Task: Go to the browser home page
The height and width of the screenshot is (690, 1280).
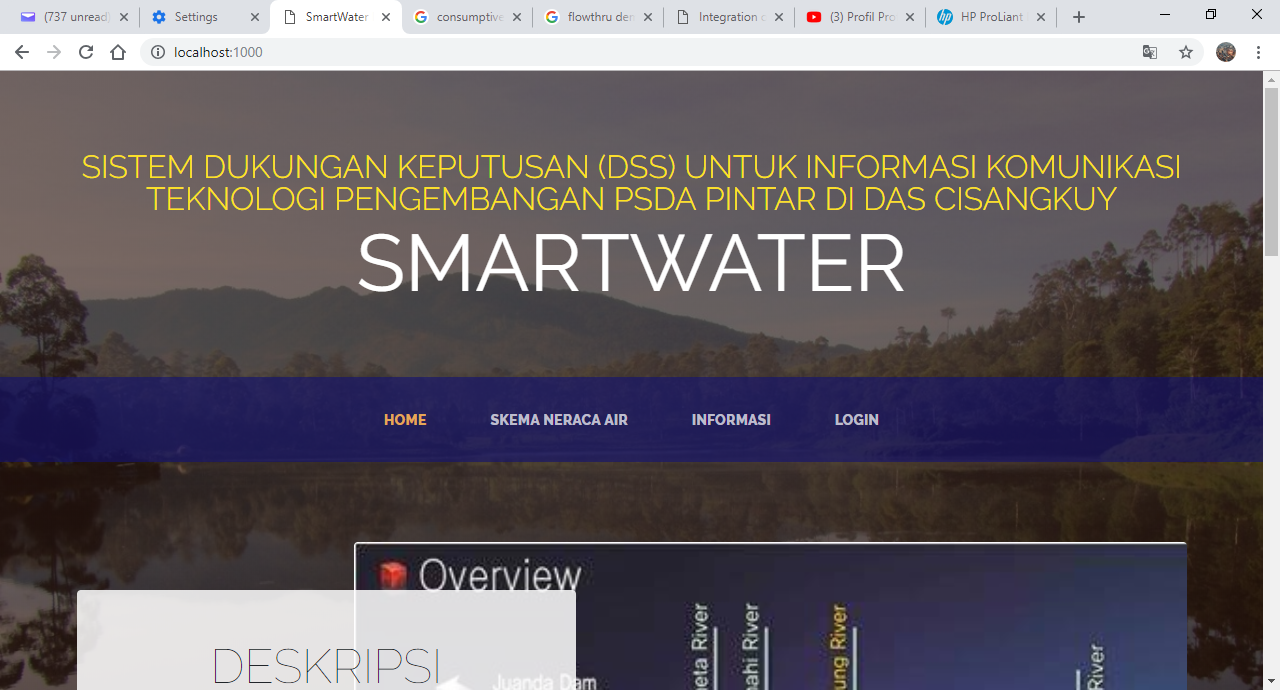Action: pyautogui.click(x=118, y=52)
